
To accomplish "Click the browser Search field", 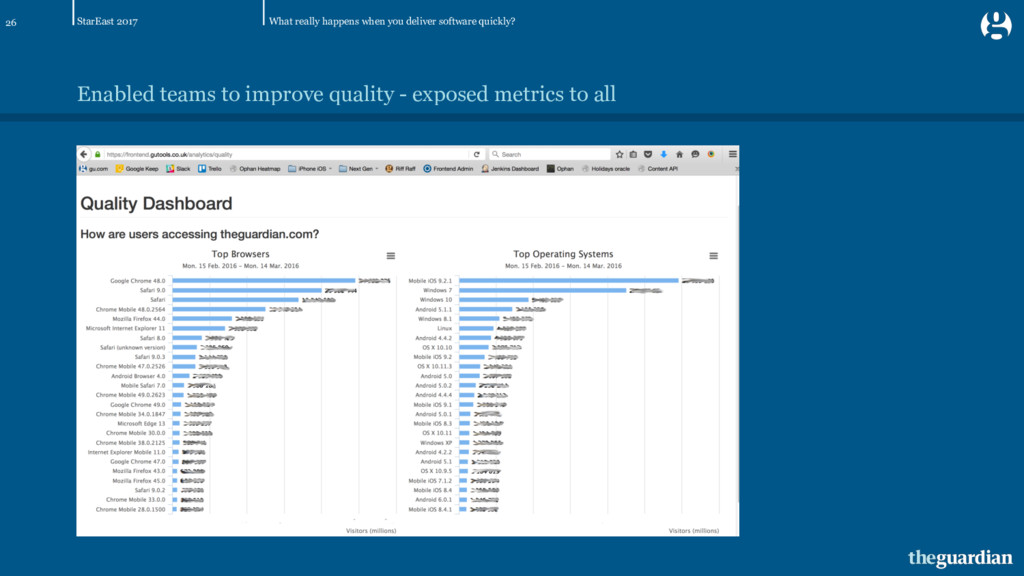I will coord(550,155).
